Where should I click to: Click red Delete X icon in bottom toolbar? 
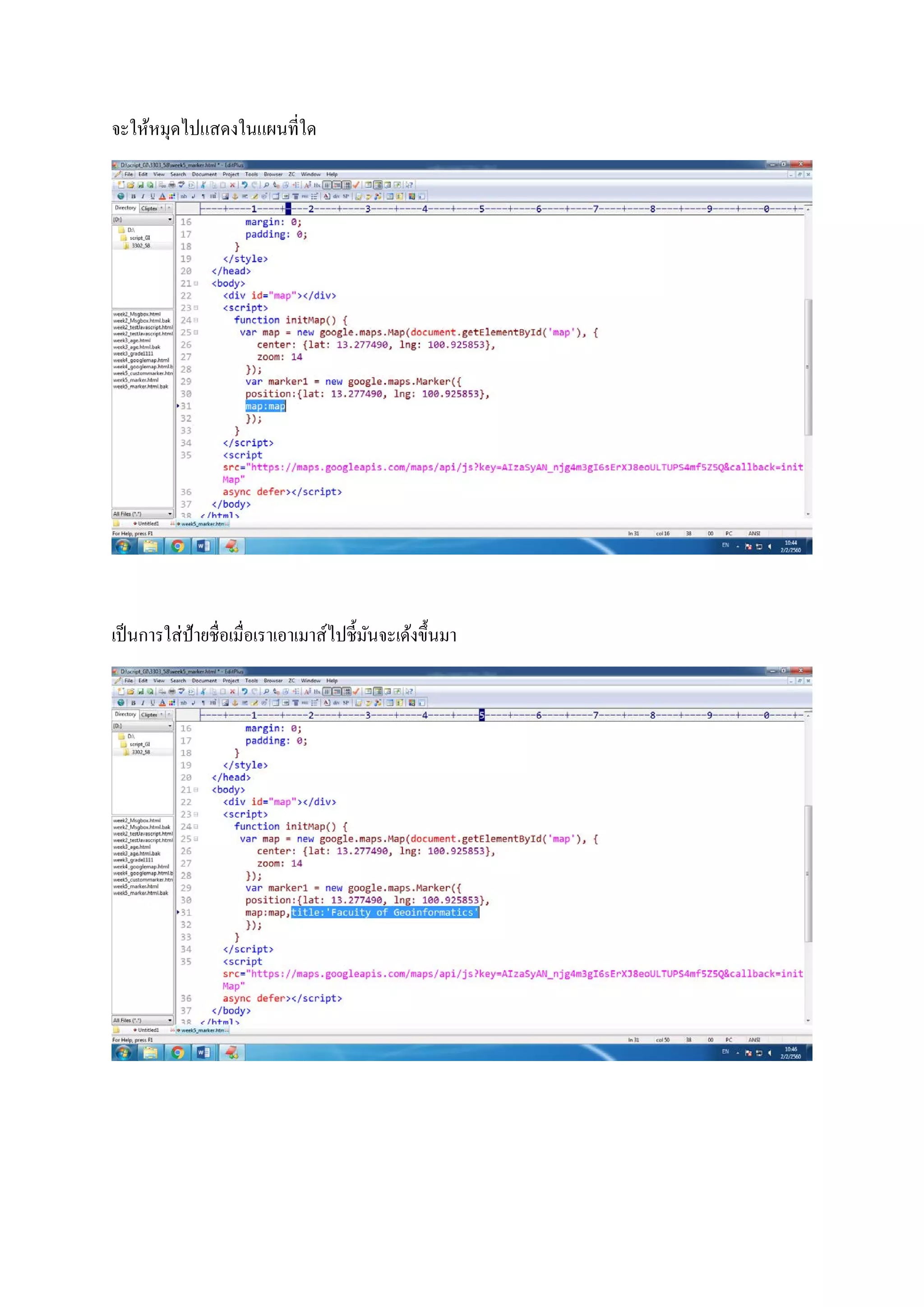(232, 692)
